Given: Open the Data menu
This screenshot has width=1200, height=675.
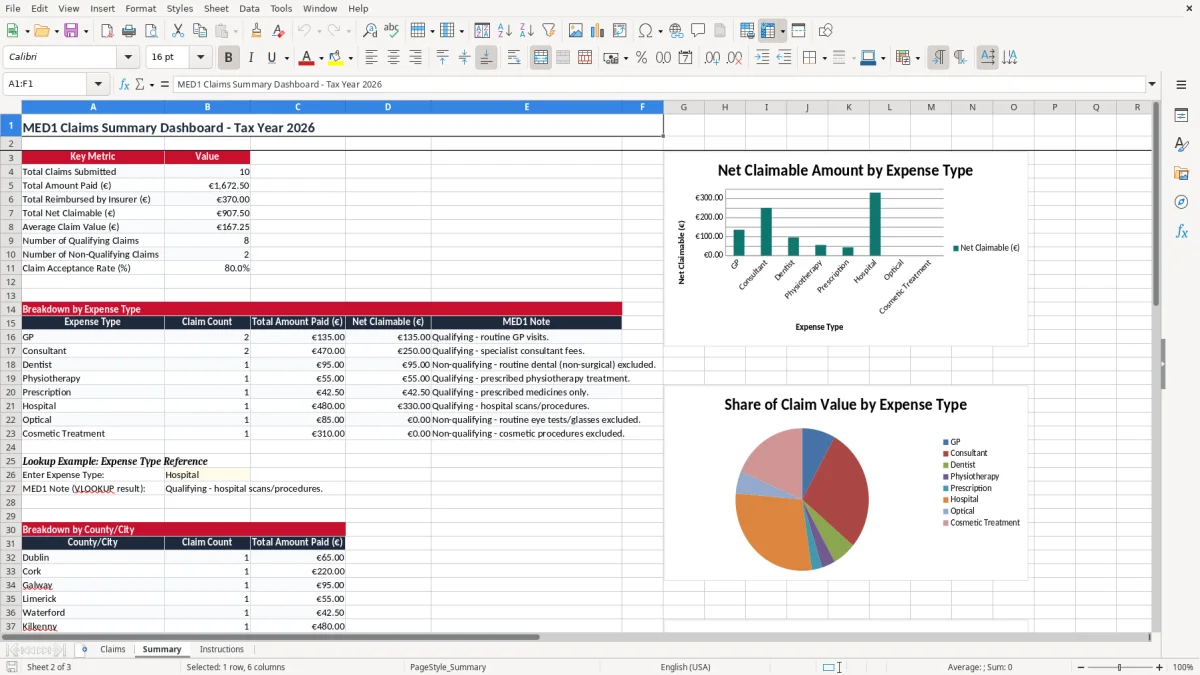Looking at the screenshot, I should [249, 8].
